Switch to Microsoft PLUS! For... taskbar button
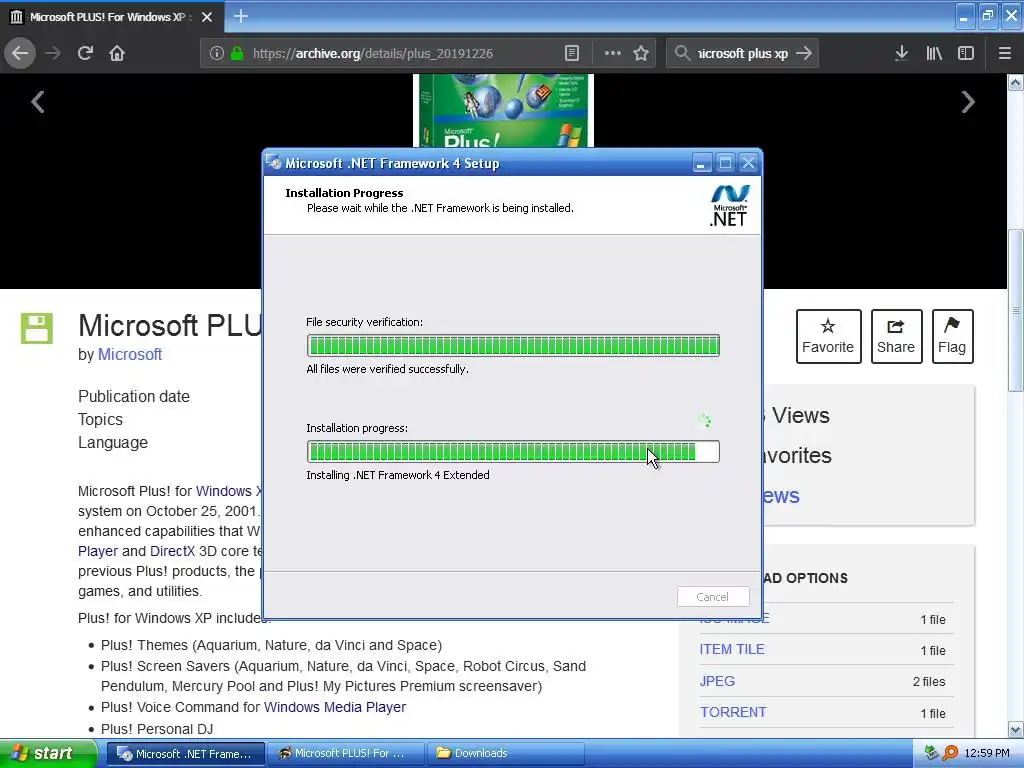1024x768 pixels. point(345,754)
